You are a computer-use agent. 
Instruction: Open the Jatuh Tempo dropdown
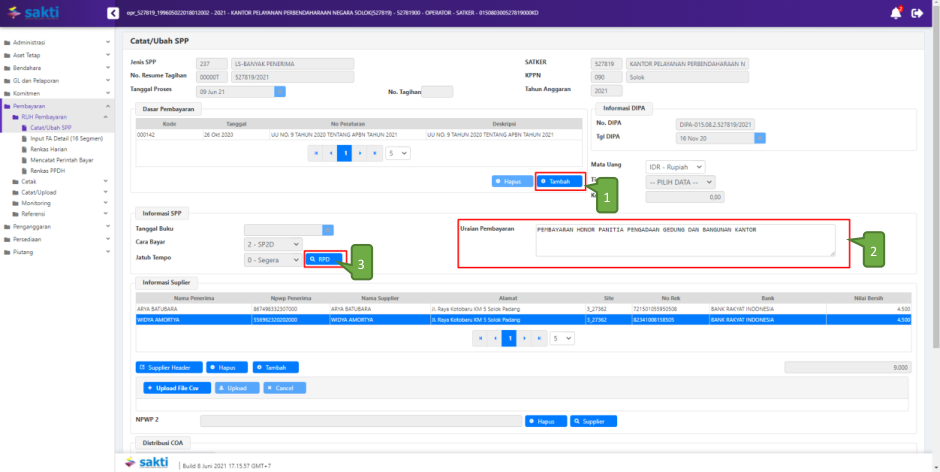272,259
